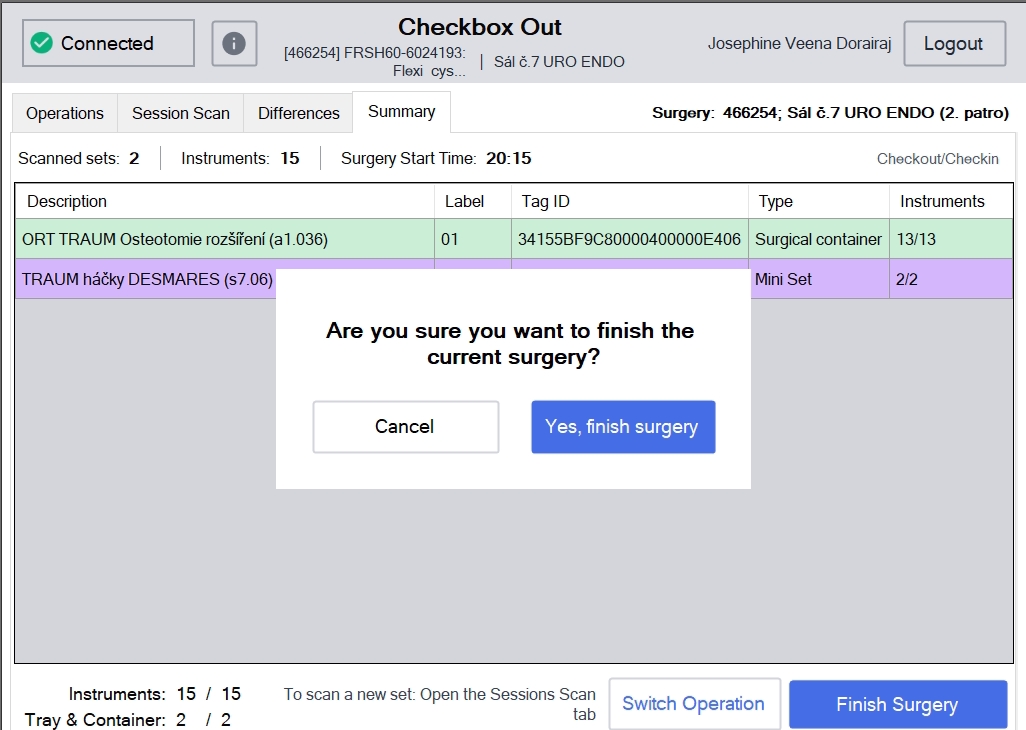Click the Logout button
This screenshot has height=730, width=1026.
954,44
